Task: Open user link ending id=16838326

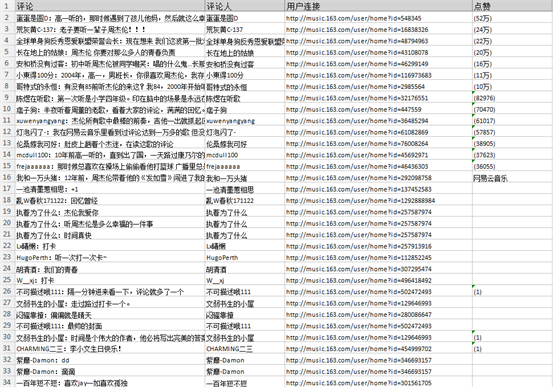Action: [357, 30]
